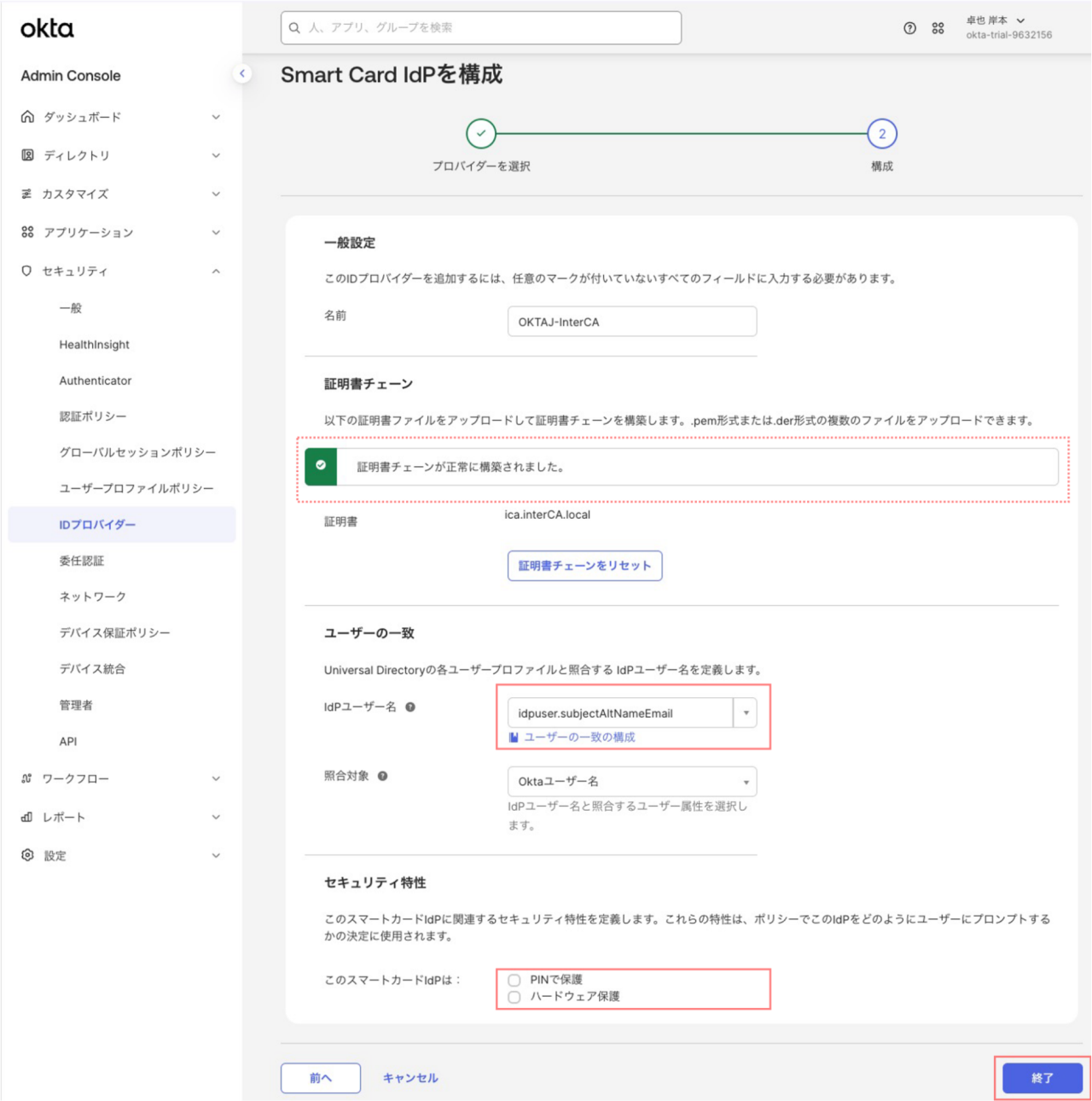
Task: Click the 人、アプリ、グループを検索 search field
Action: pyautogui.click(x=481, y=27)
